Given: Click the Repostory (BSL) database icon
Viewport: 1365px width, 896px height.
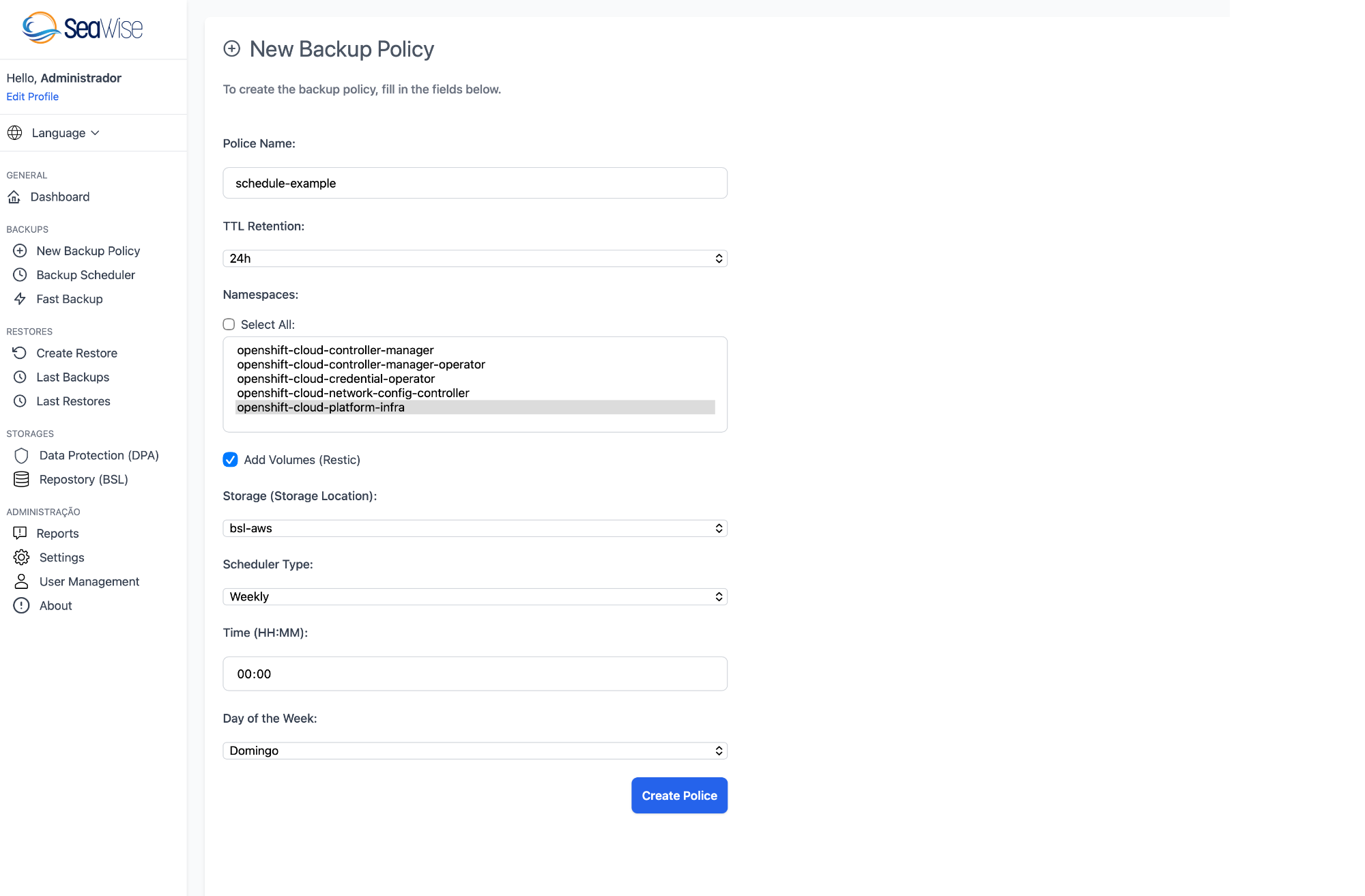Looking at the screenshot, I should 21,479.
